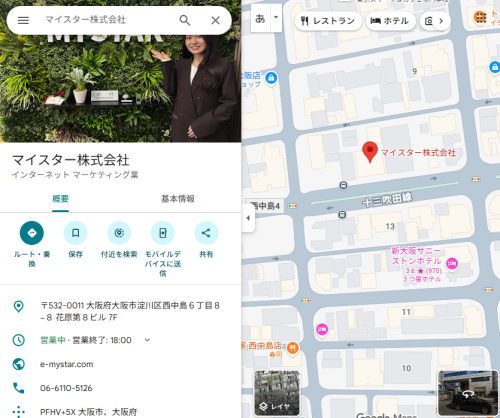Click the 付近を検索 nearby icon
Viewport: 500px width, 418px height.
click(119, 233)
